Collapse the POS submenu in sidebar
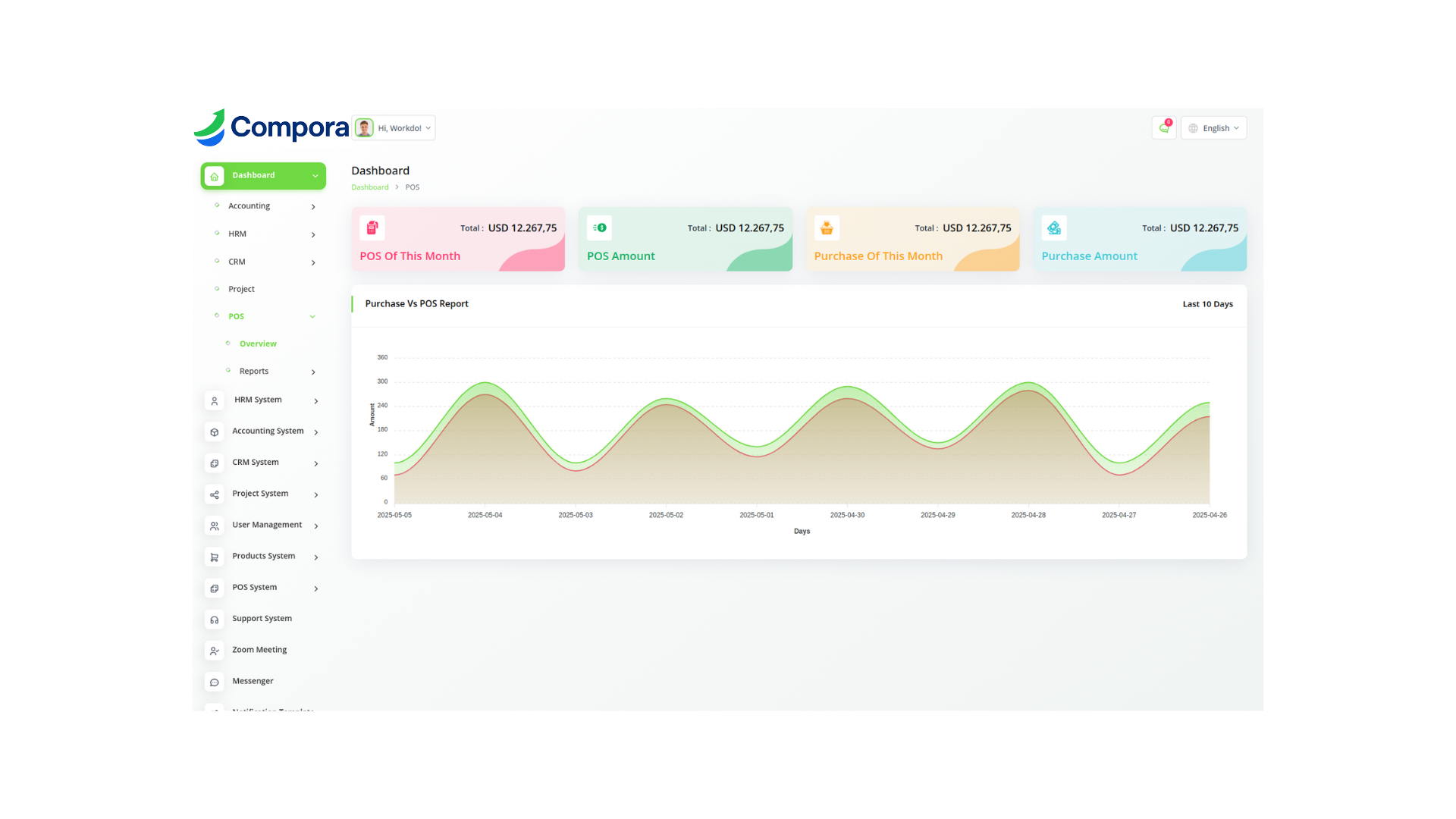The height and width of the screenshot is (819, 1456). point(312,317)
